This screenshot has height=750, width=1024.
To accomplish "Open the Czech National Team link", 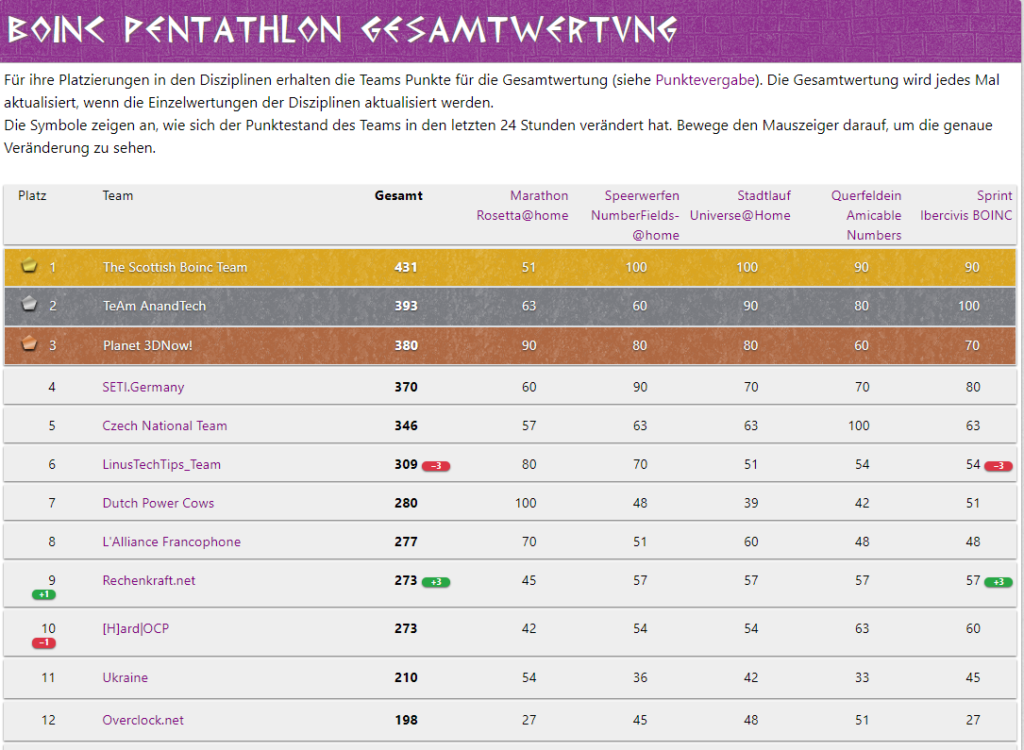I will (165, 425).
